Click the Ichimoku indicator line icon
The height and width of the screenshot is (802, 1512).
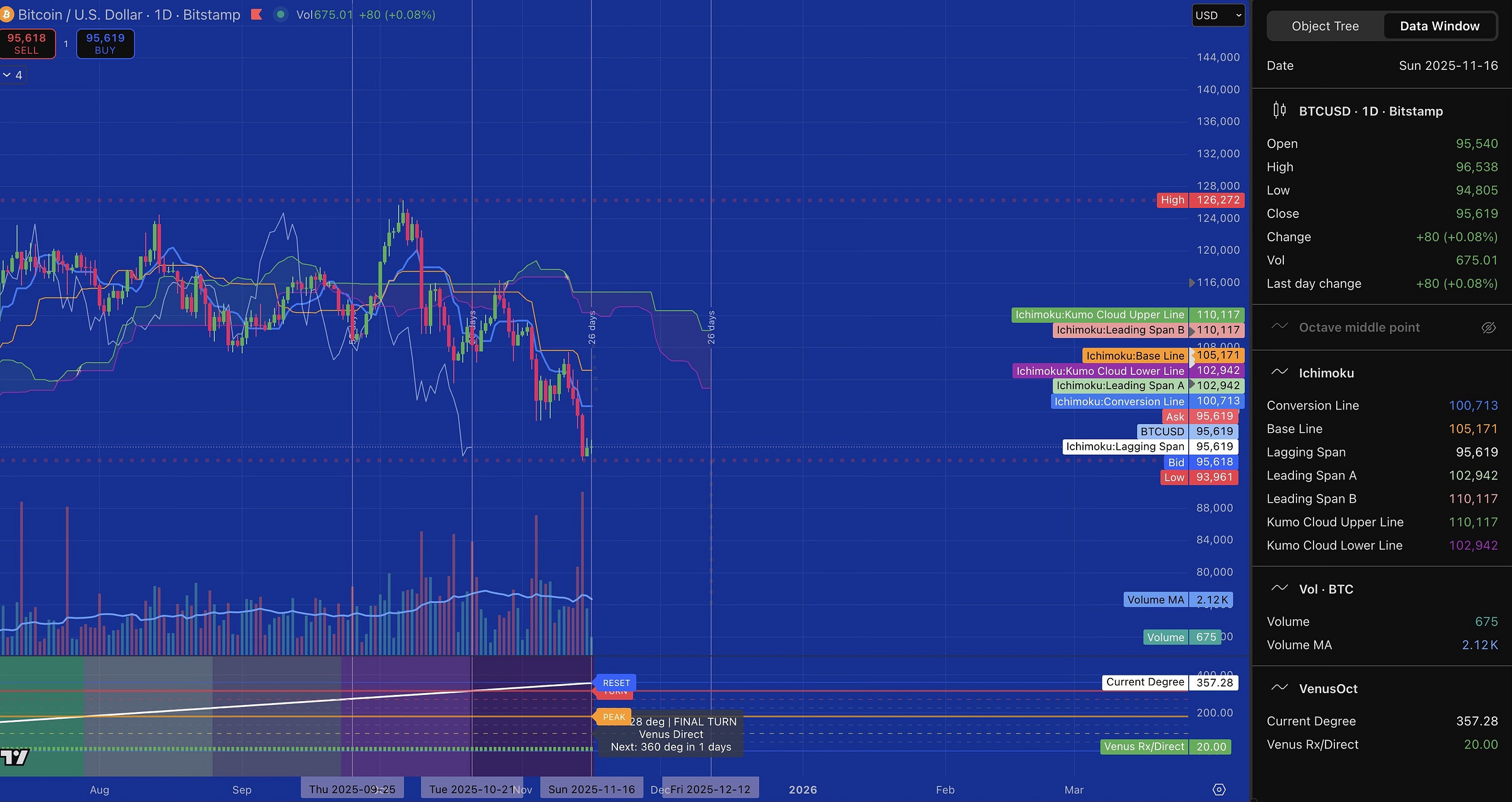pos(1279,372)
